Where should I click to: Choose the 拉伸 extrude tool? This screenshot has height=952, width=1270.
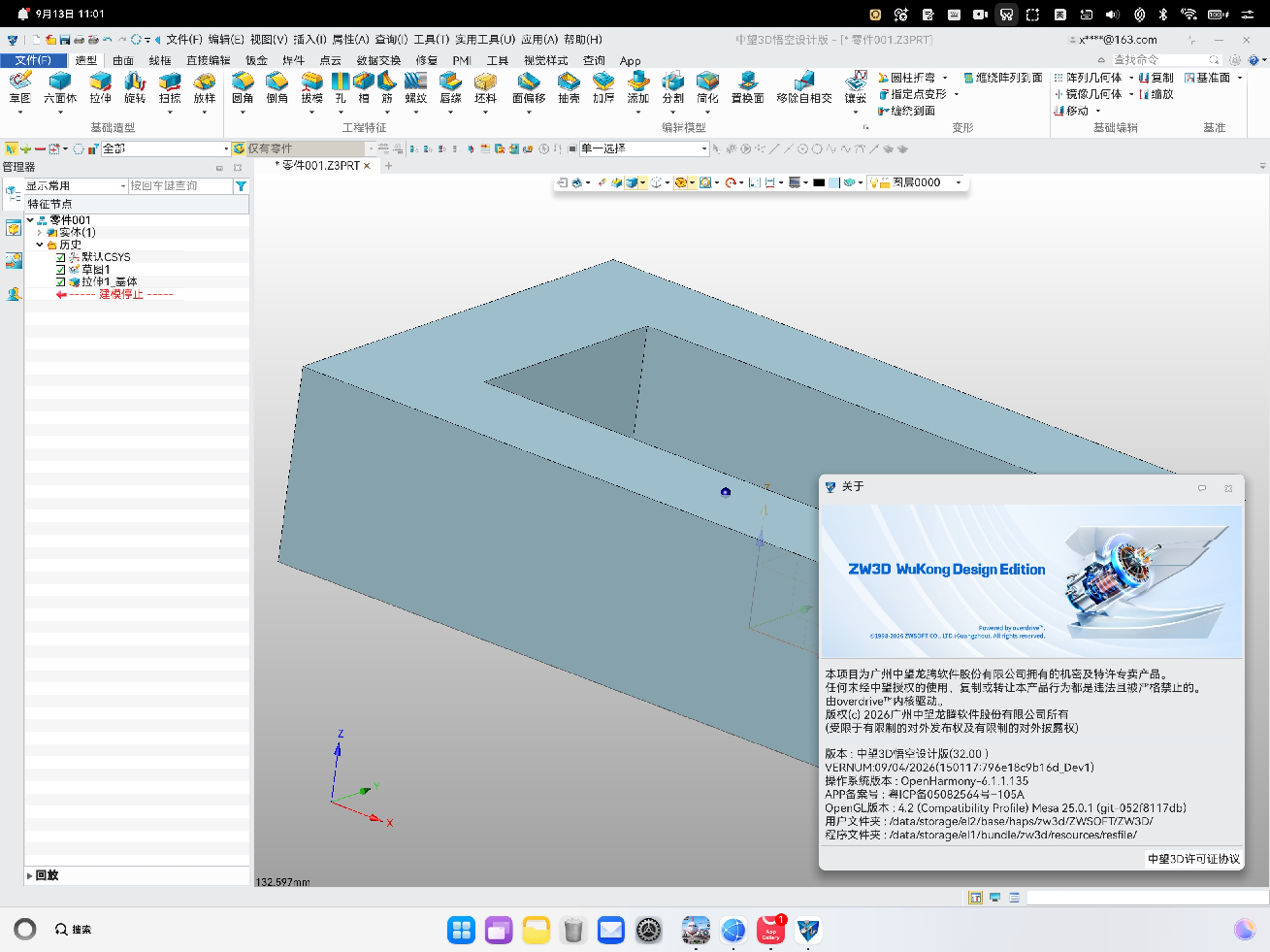[x=100, y=87]
